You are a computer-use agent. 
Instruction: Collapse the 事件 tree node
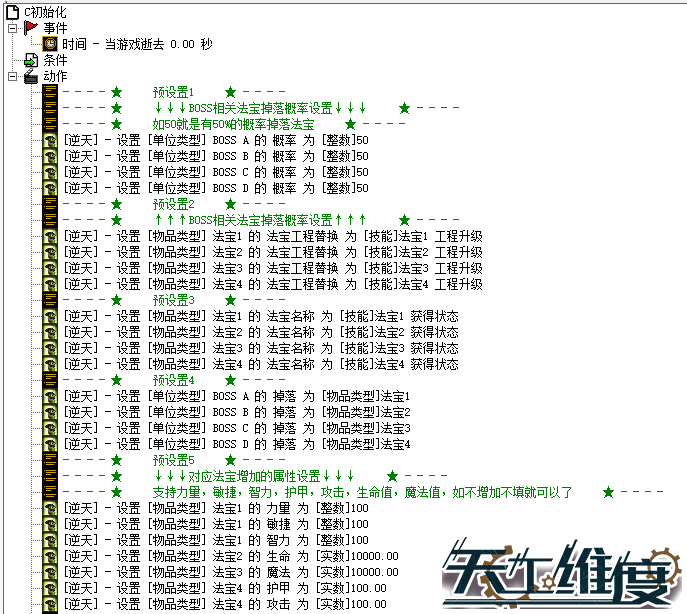pos(11,28)
